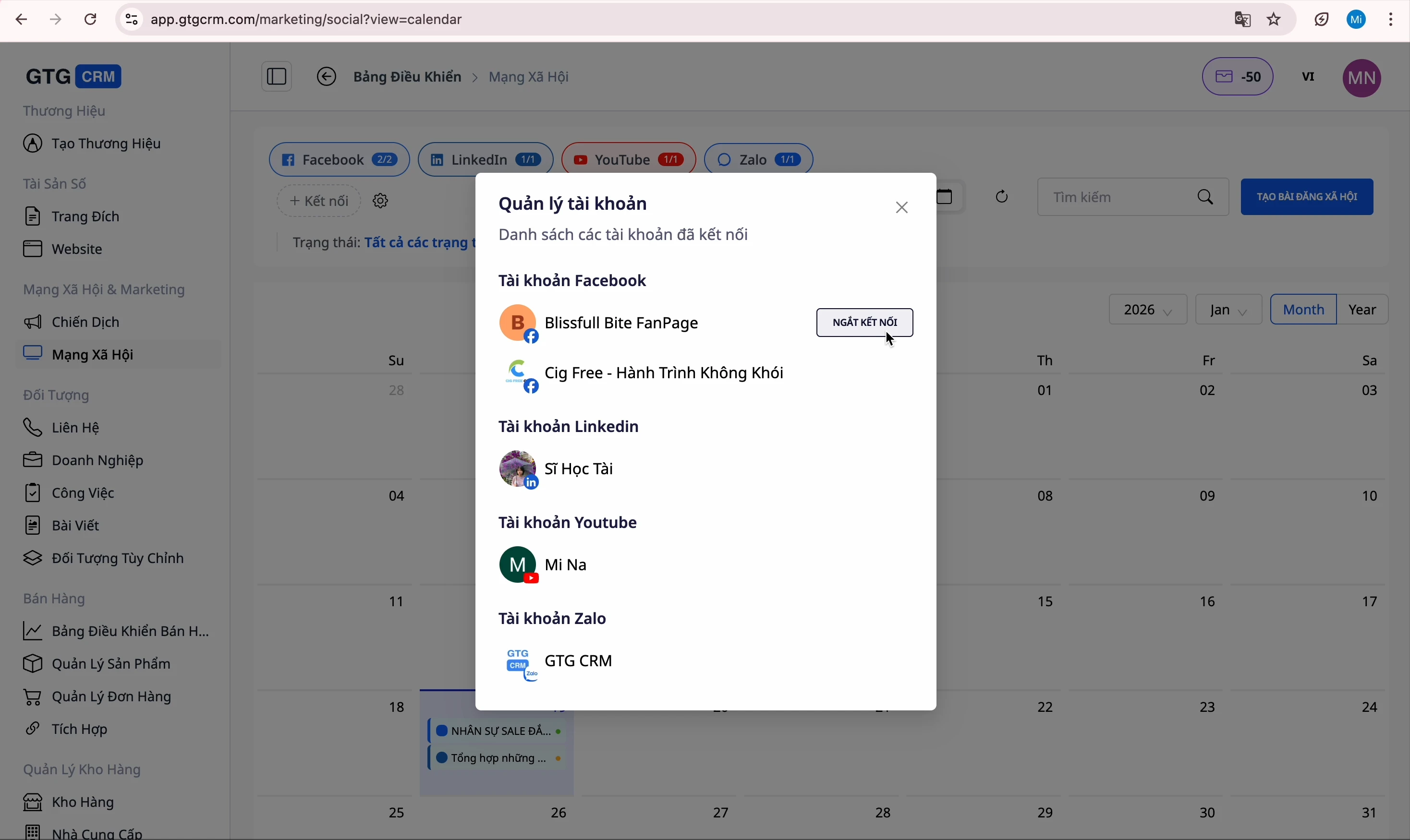The width and height of the screenshot is (1410, 840).
Task: Open social settings gear icon
Action: 381,201
